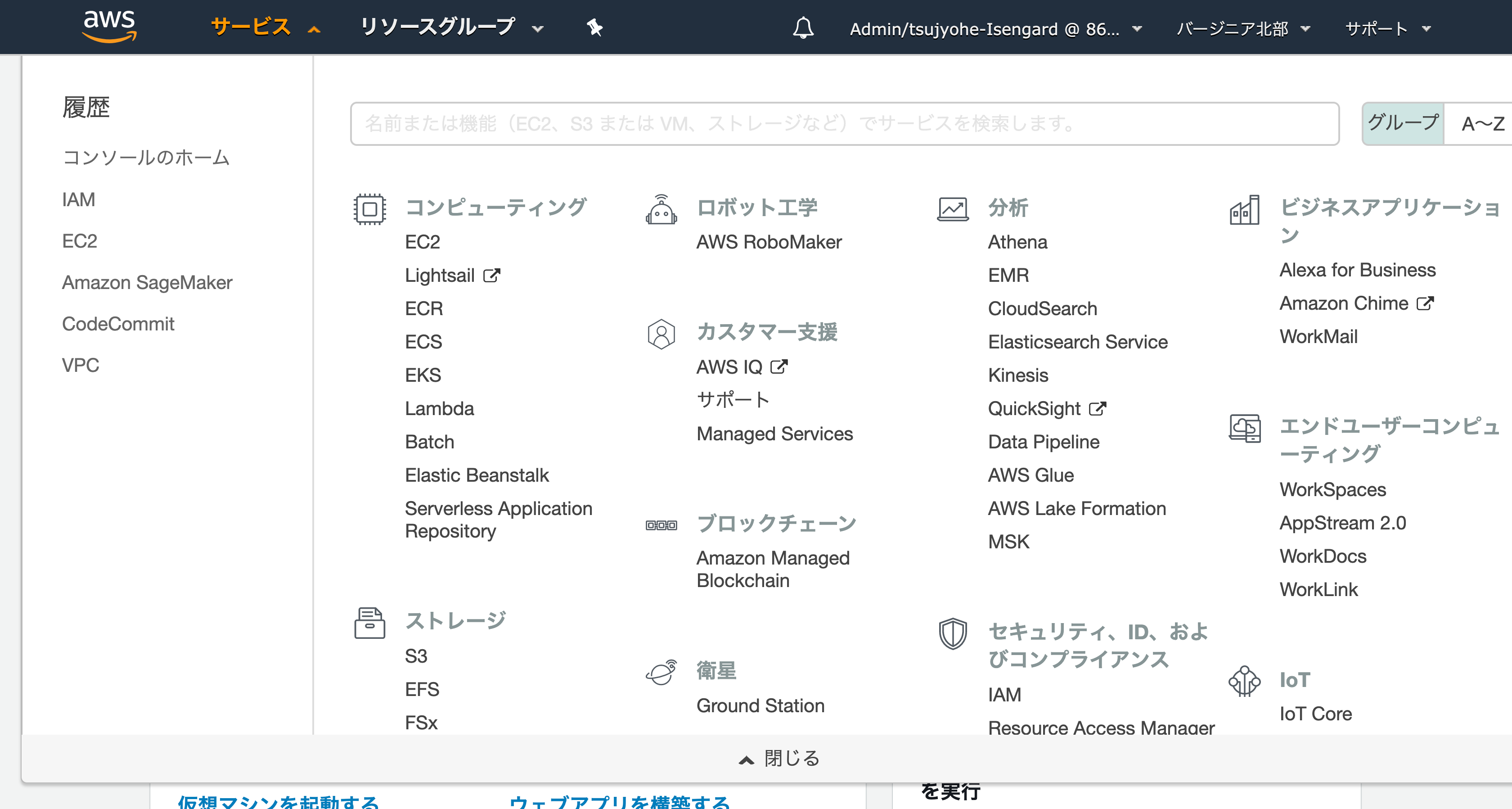Collapse the サービス menu
Viewport: 1512px width, 809px height.
tap(265, 27)
